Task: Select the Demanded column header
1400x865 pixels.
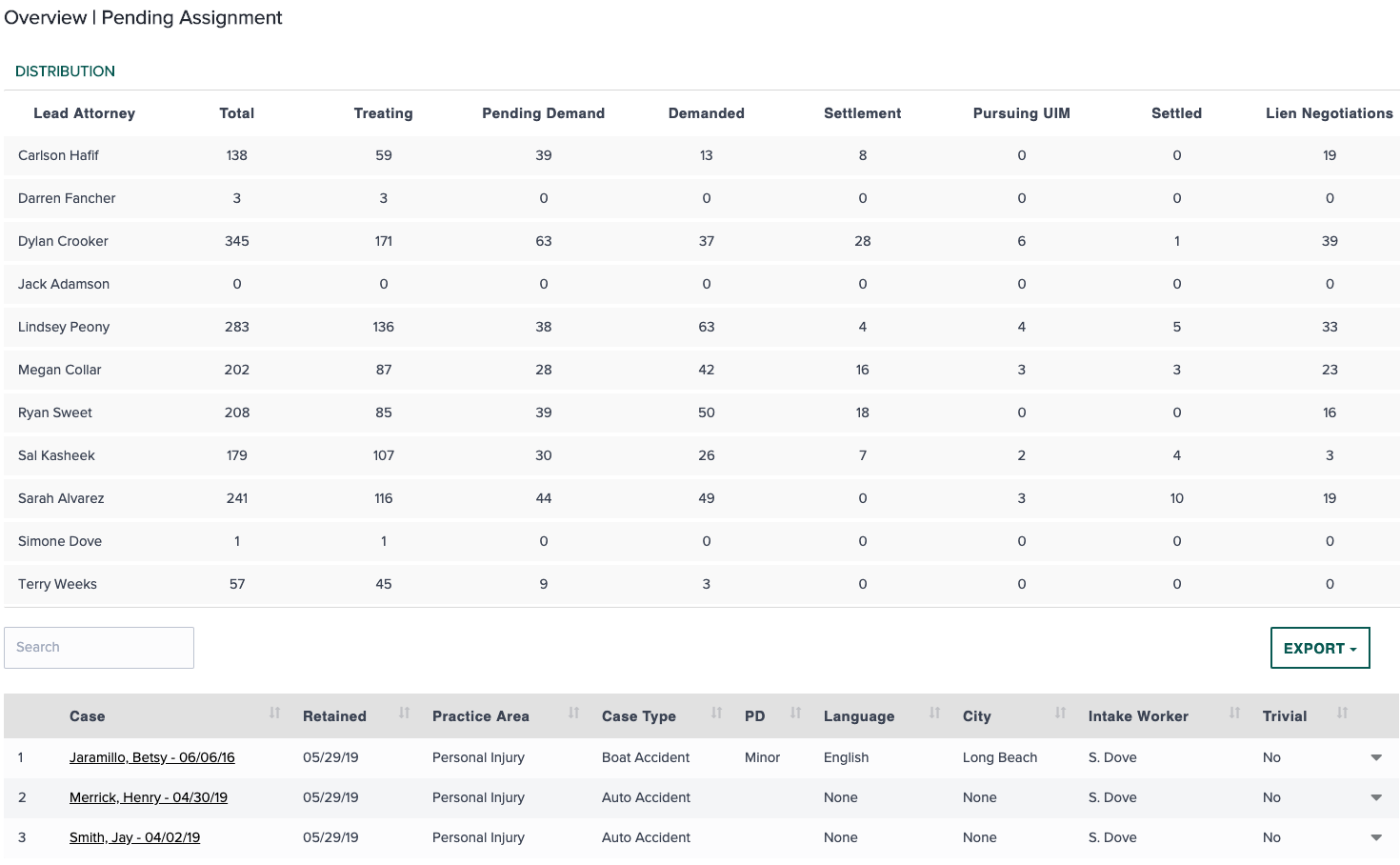Action: point(707,113)
